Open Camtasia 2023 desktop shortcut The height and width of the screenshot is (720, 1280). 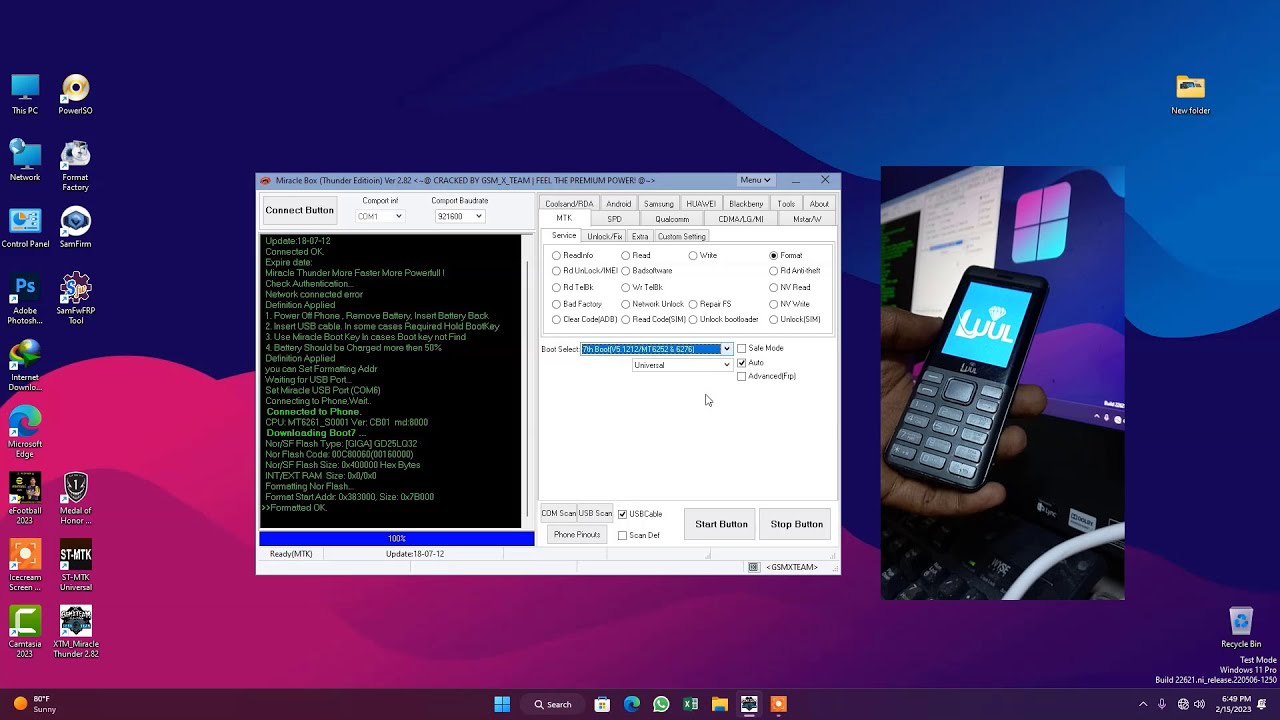[25, 632]
